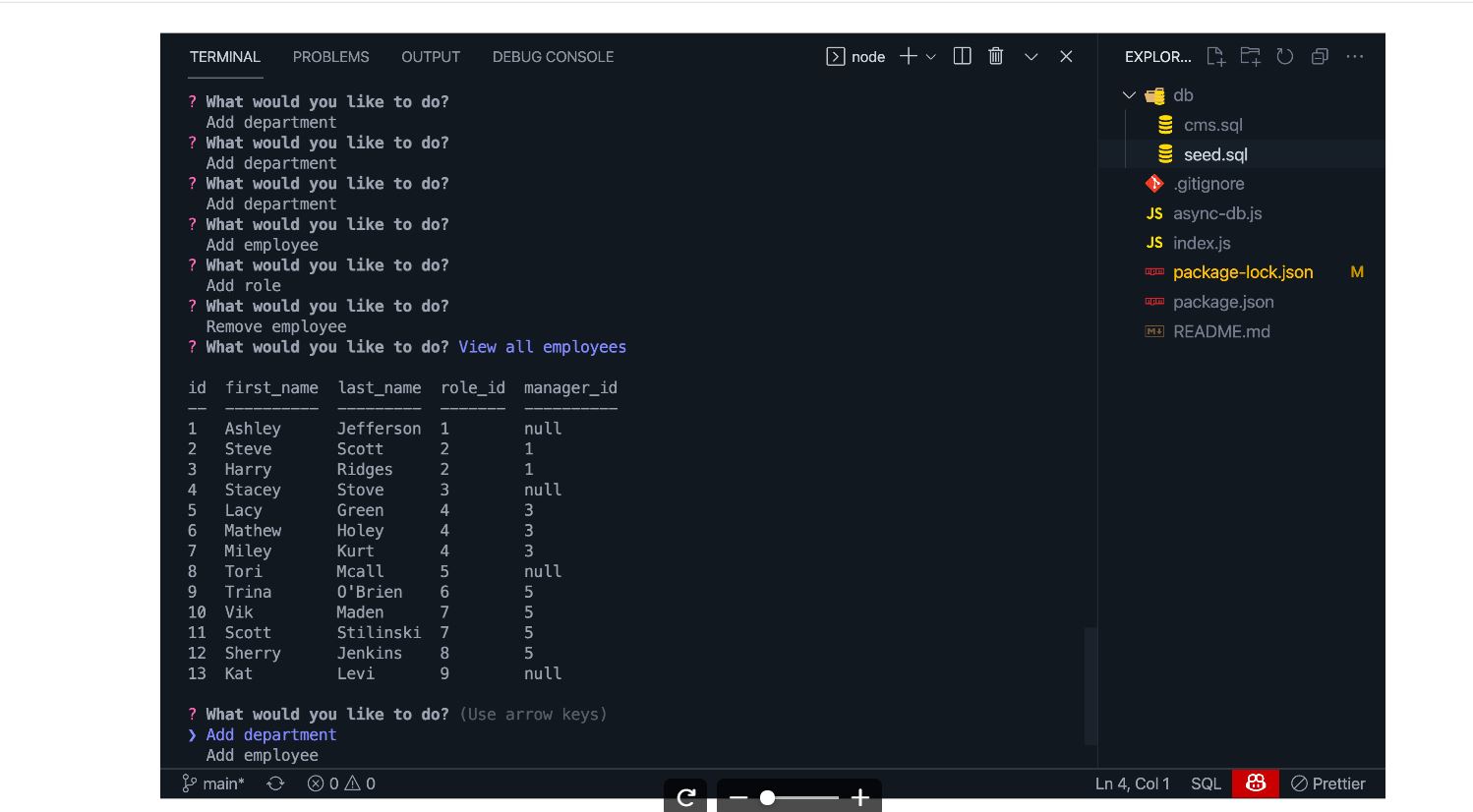Create a new folder in the Explorer
The width and height of the screenshot is (1473, 812).
click(x=1250, y=56)
